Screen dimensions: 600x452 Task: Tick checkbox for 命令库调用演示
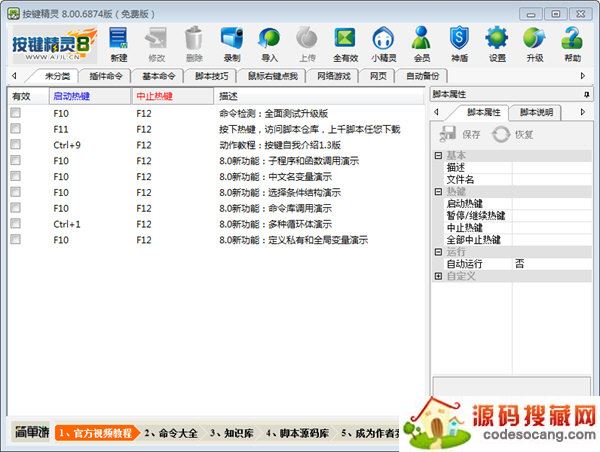pyautogui.click(x=16, y=208)
